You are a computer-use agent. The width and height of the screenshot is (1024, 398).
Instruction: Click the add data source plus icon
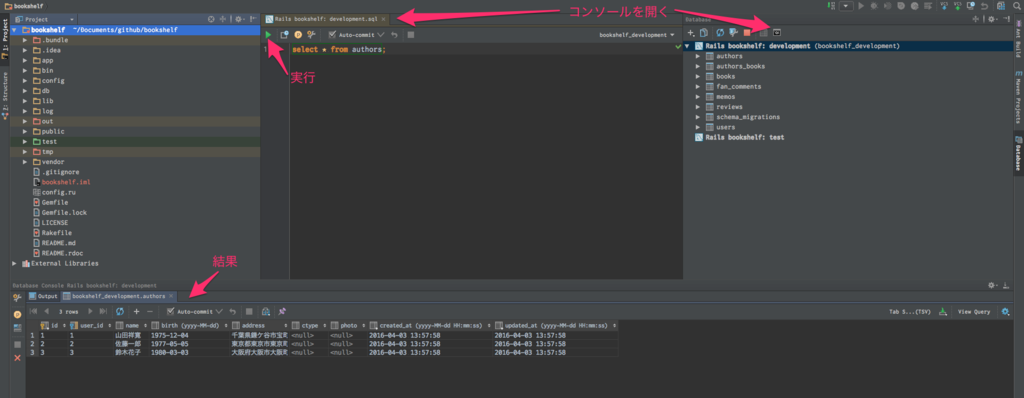[691, 32]
